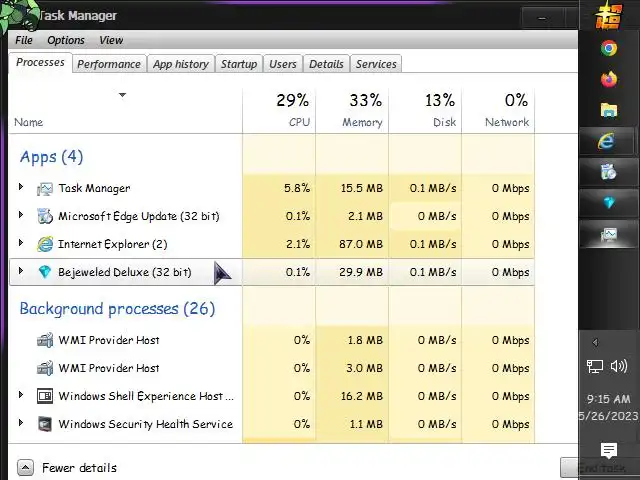Viewport: 640px width, 480px height.
Task: Click the Task Manager process icon
Action: point(45,188)
